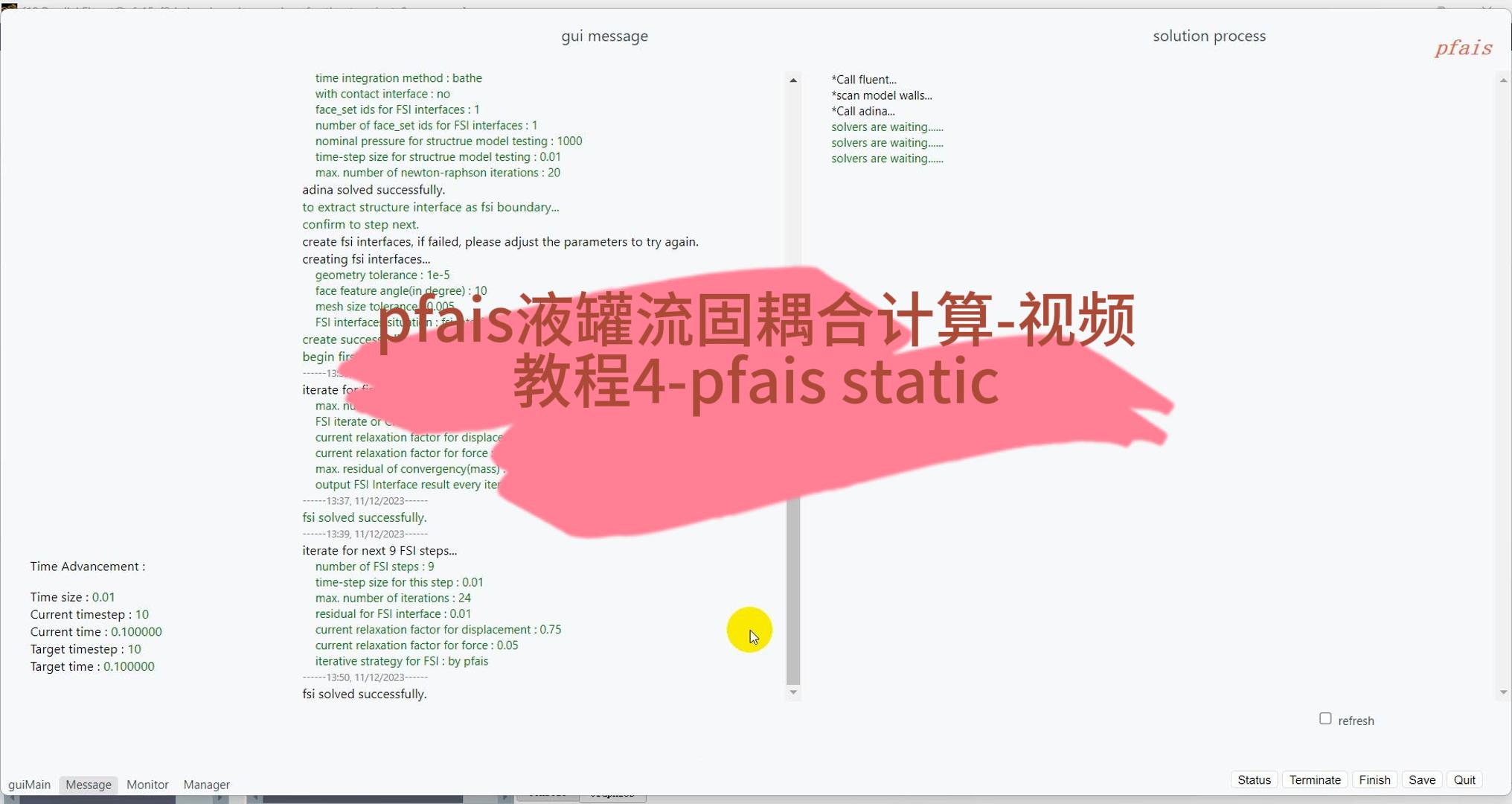The height and width of the screenshot is (804, 1512).
Task: Click the Finish button
Action: 1374,779
